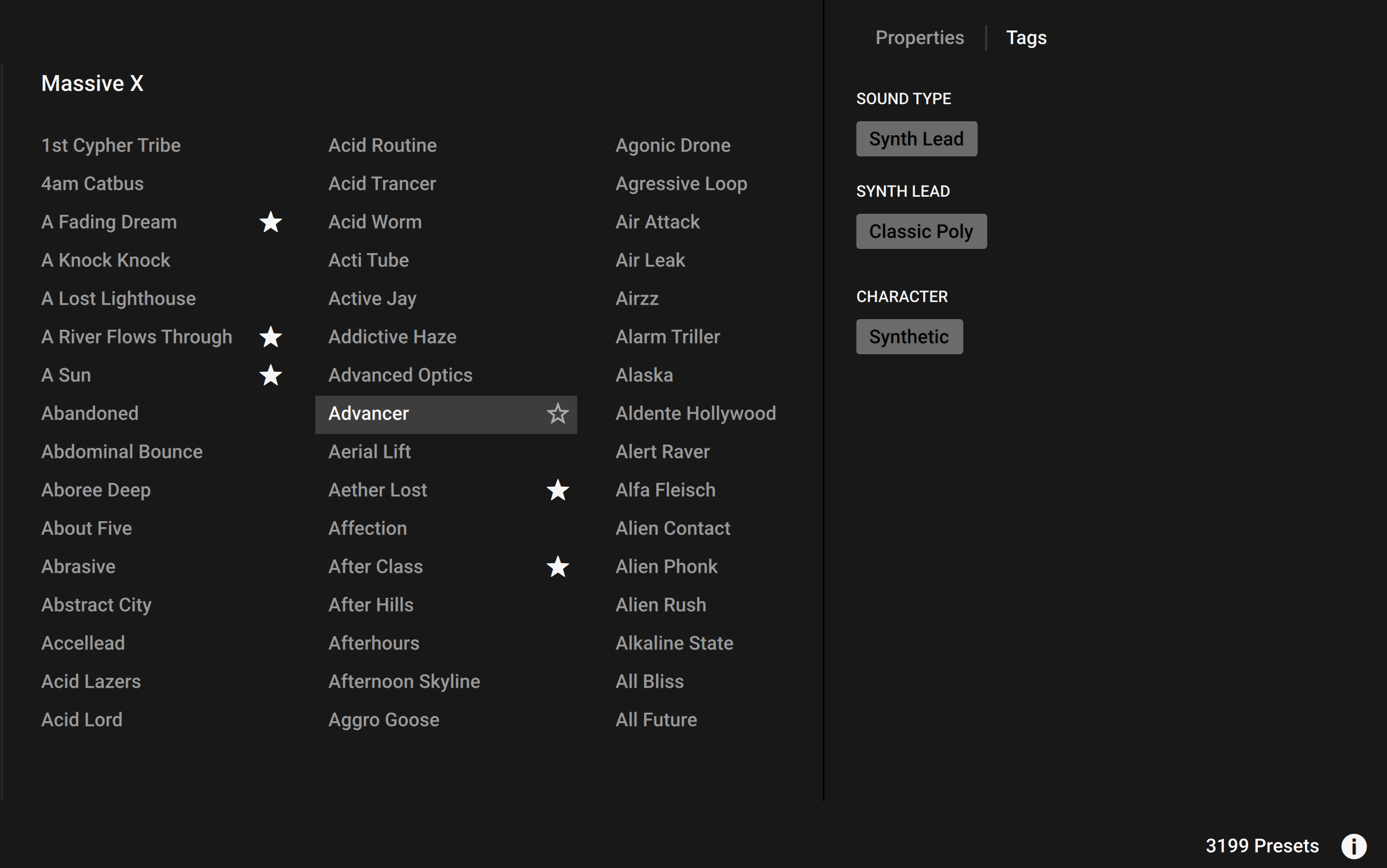This screenshot has width=1387, height=868.
Task: Open the info icon beside preset count
Action: (1353, 846)
